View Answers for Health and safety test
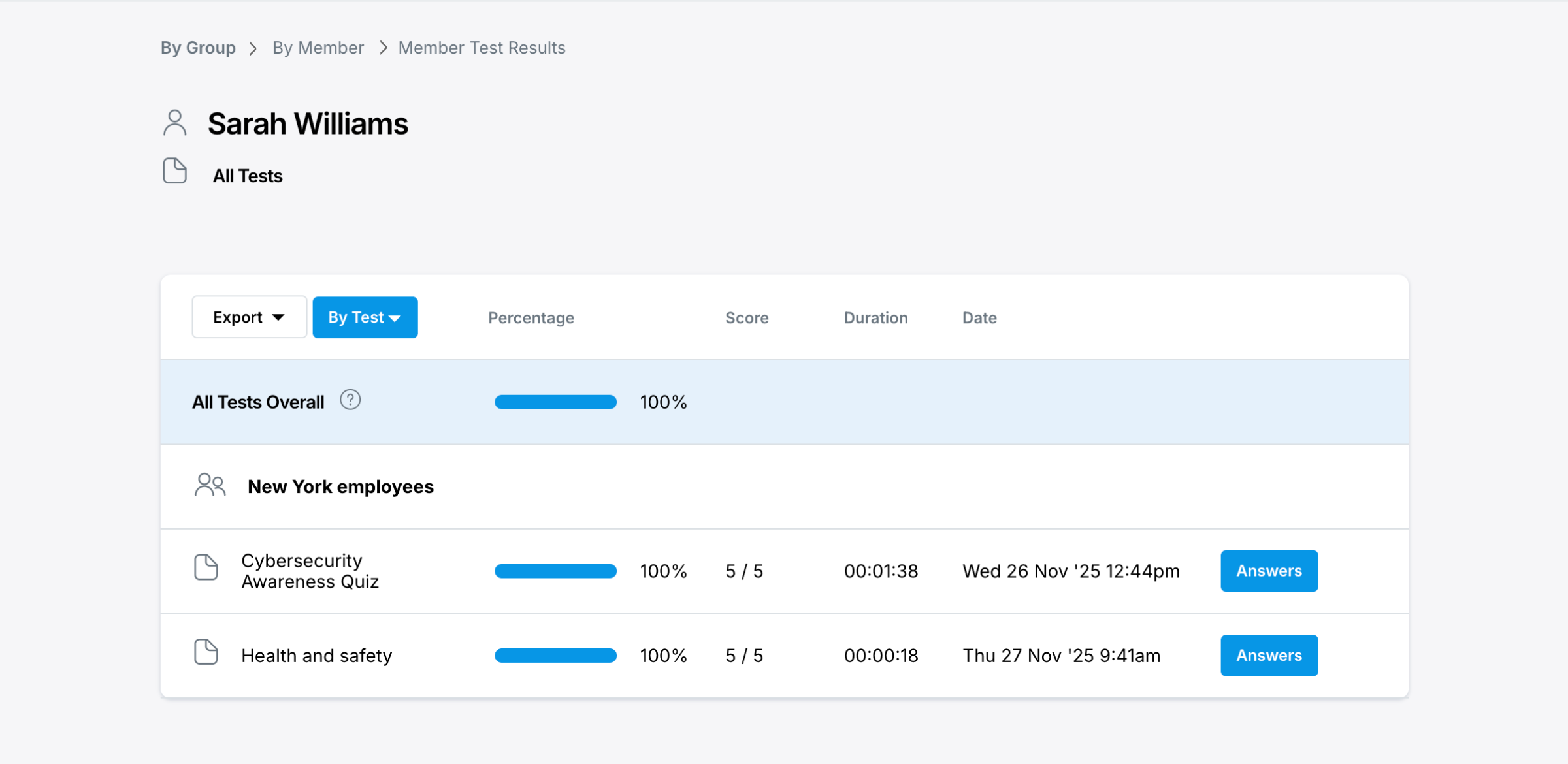 [1268, 655]
